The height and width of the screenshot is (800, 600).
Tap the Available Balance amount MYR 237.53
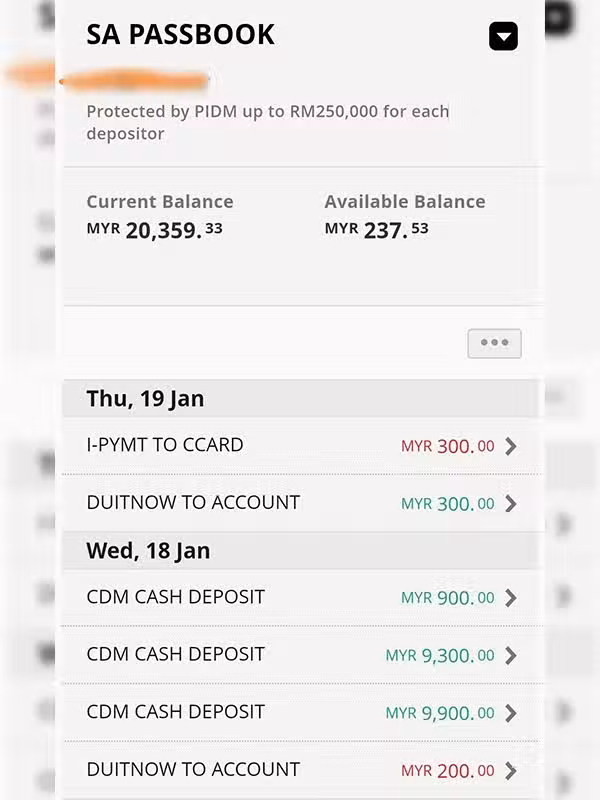tap(377, 230)
